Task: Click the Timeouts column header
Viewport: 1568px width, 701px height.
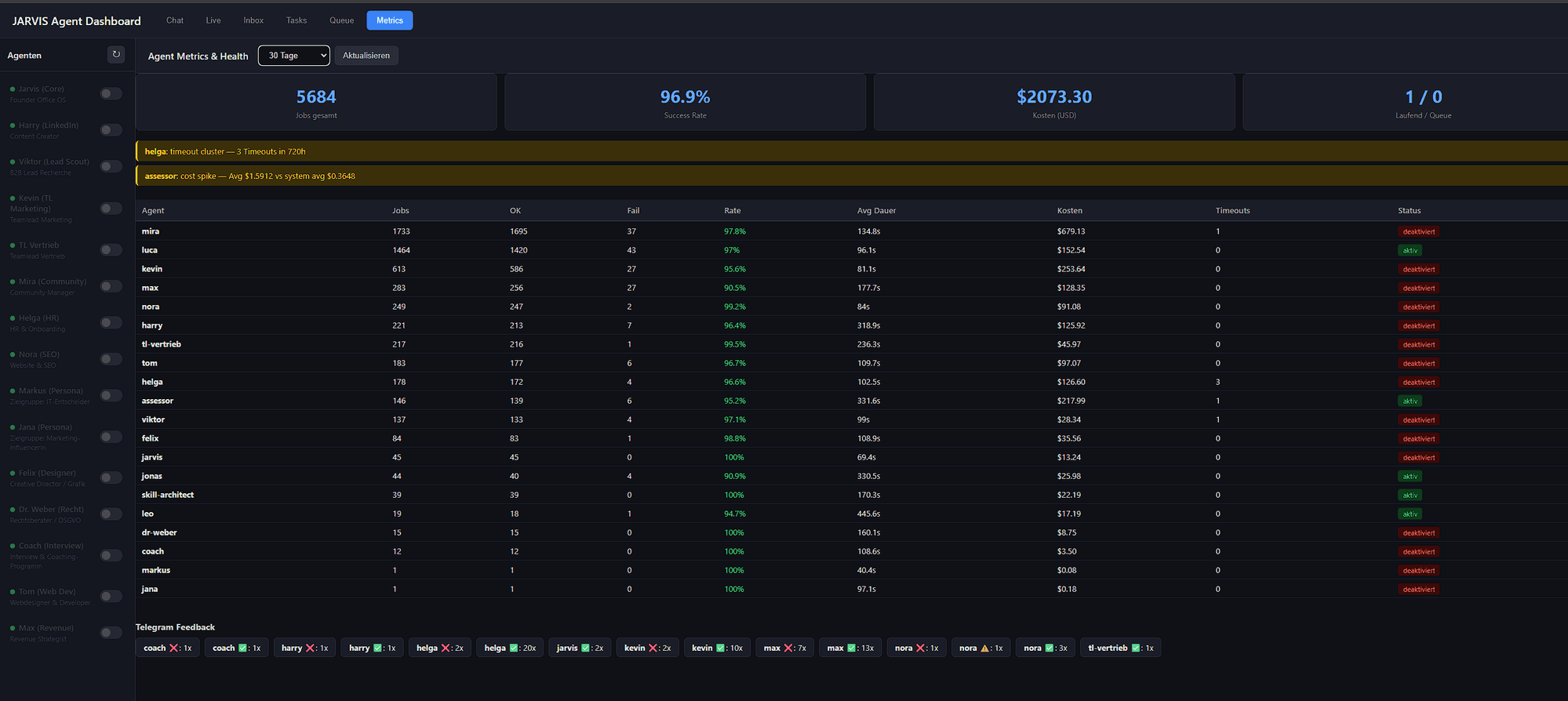Action: pos(1232,211)
